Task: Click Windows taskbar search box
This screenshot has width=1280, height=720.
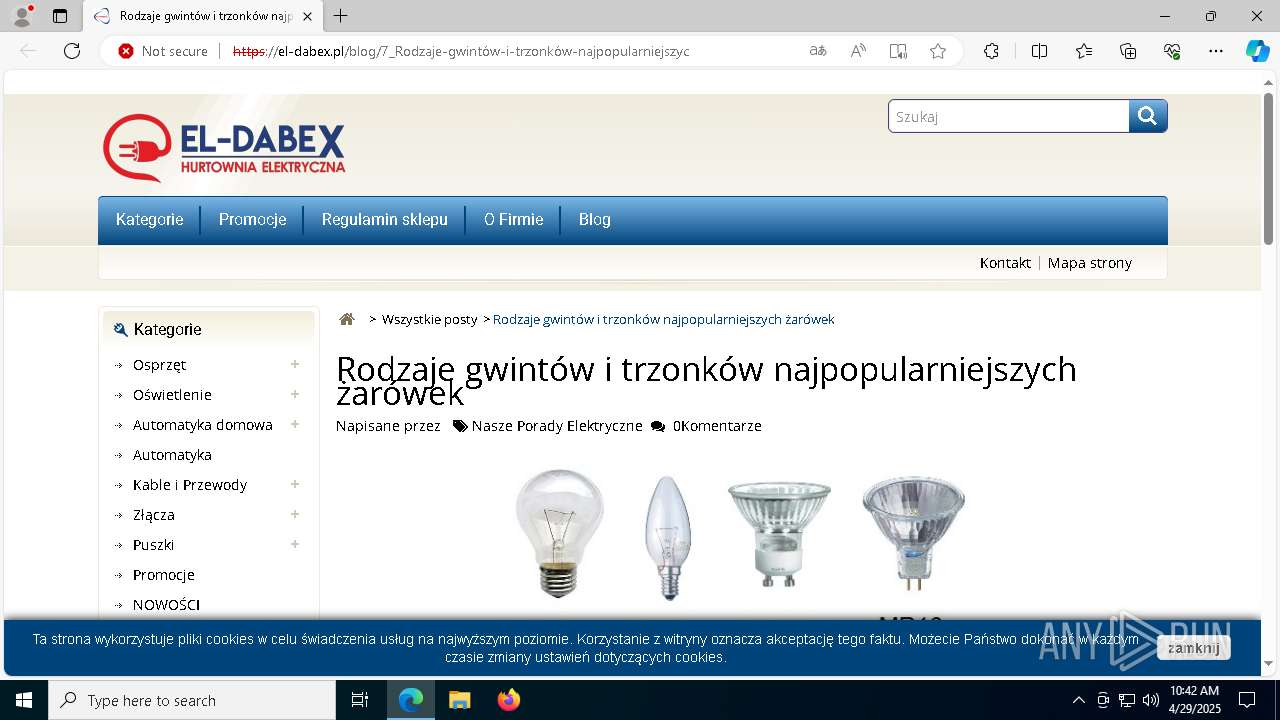Action: pos(192,700)
